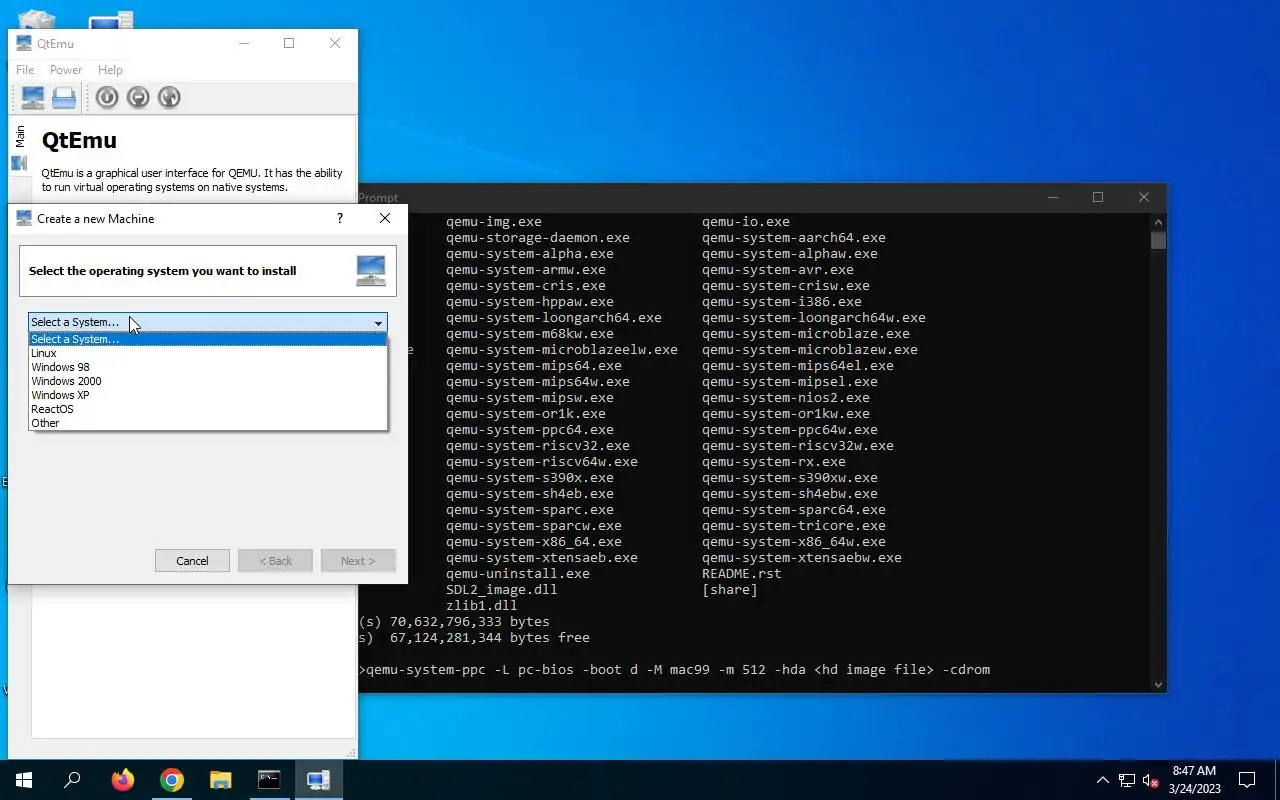Click 'README.rst' in Command Prompt listing
The width and height of the screenshot is (1280, 800).
[x=742, y=573]
